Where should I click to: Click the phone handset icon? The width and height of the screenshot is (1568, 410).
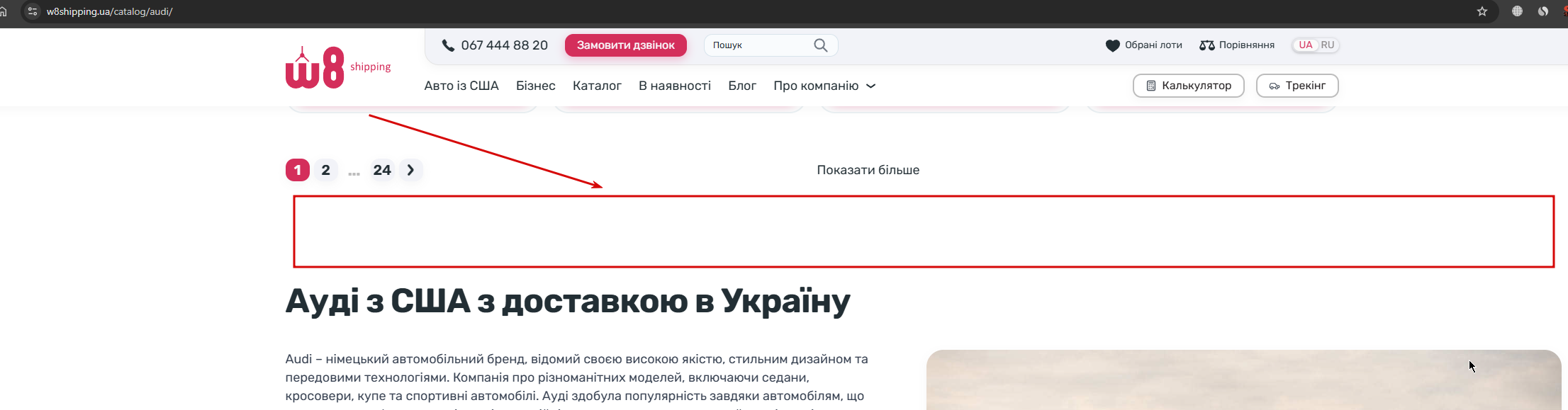(x=448, y=45)
